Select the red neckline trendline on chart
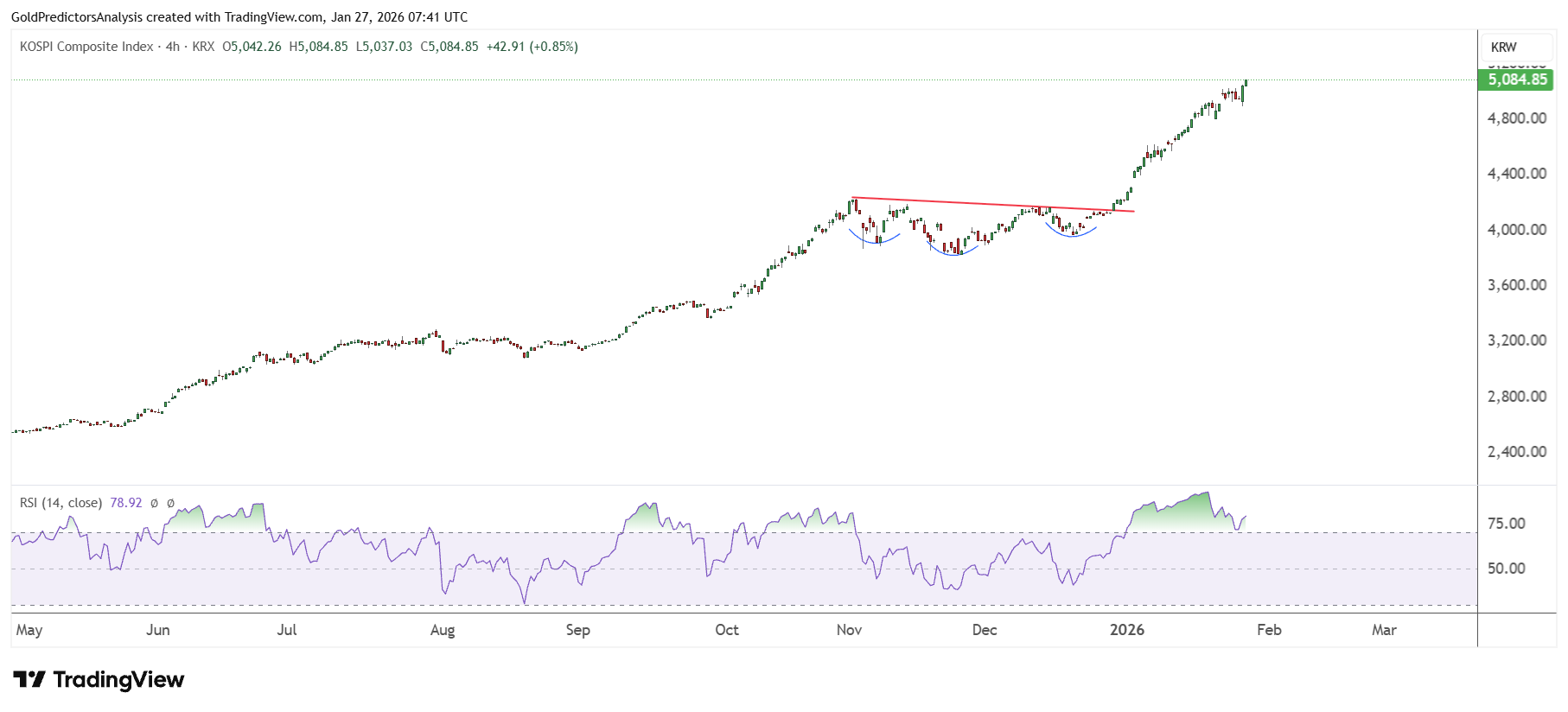 click(x=993, y=205)
